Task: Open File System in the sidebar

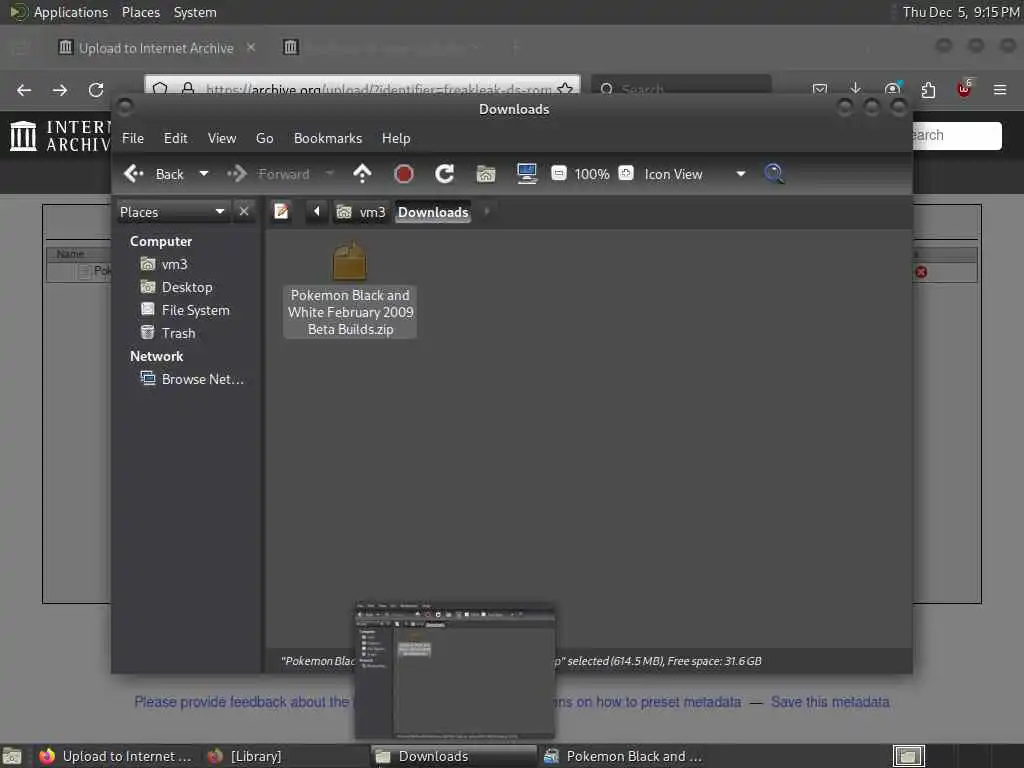Action: [x=185, y=310]
